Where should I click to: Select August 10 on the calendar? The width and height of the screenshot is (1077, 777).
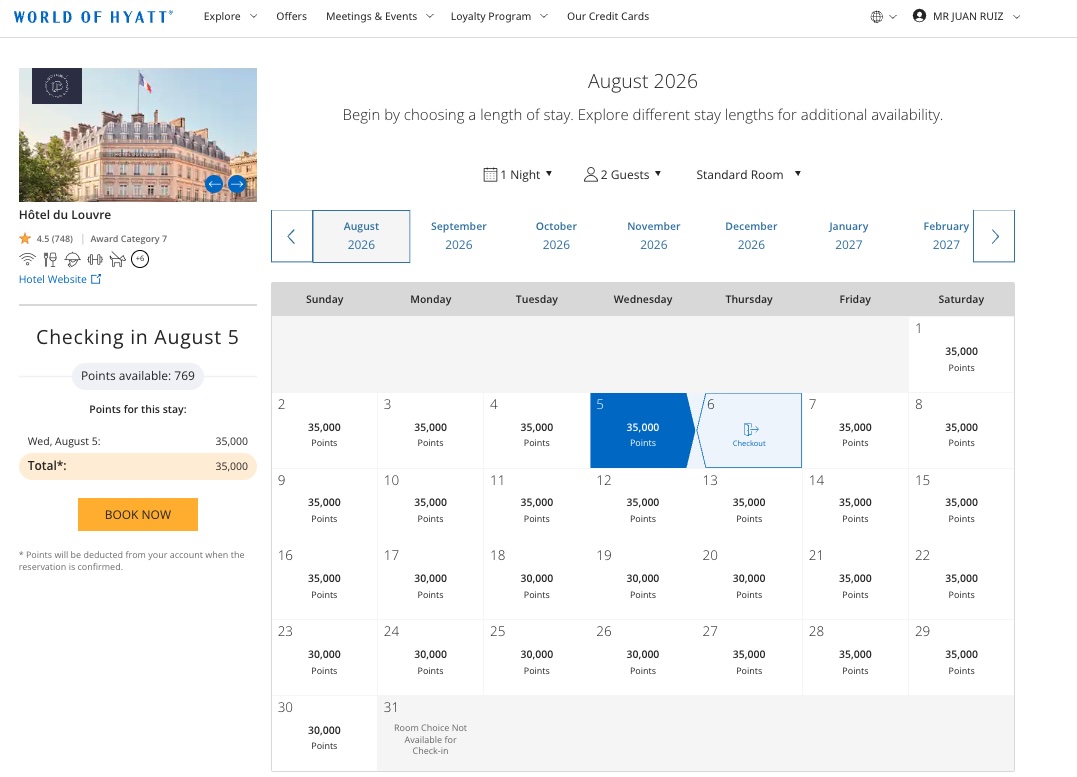pyautogui.click(x=431, y=506)
